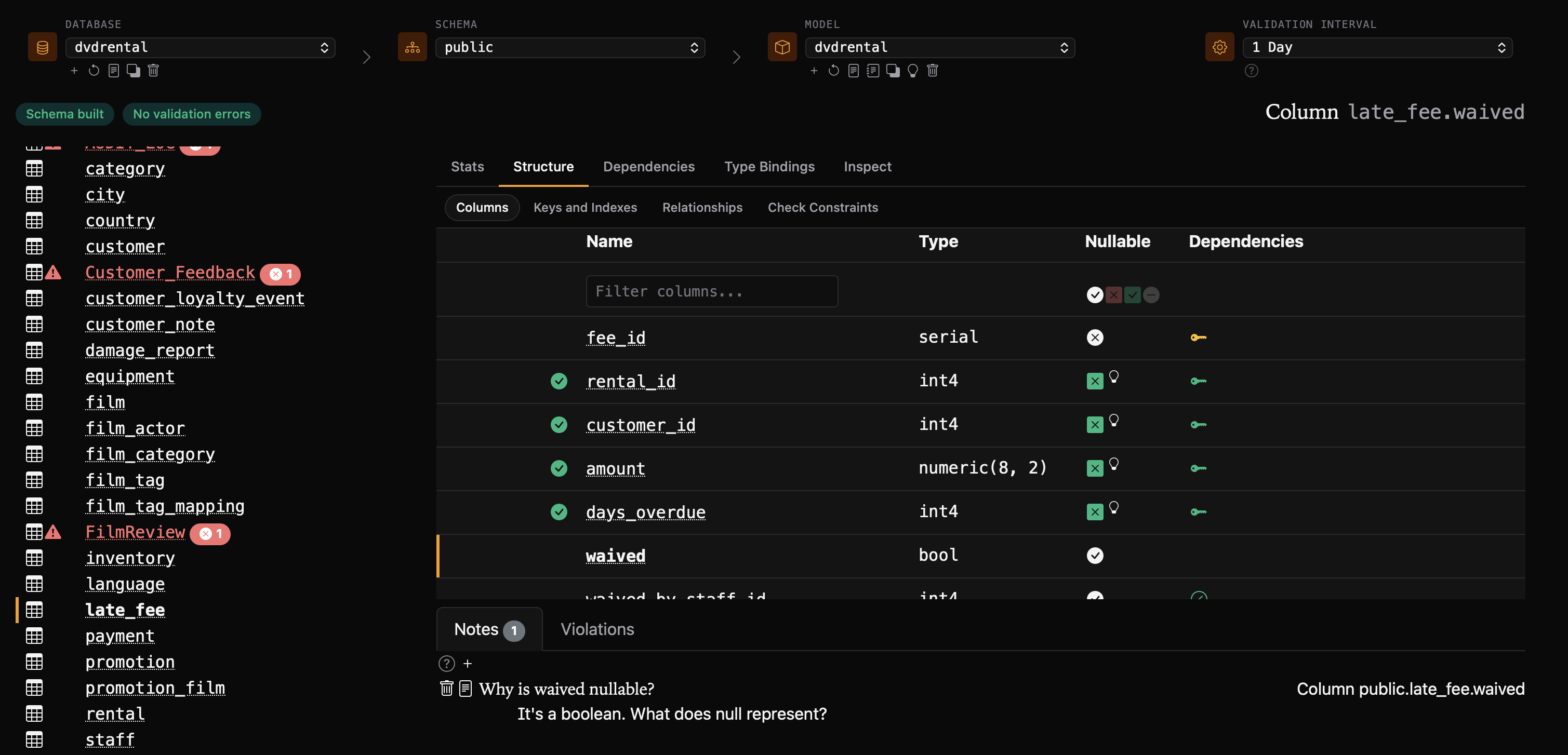Screen dimensions: 1568x755
Task: Open the Schema dropdown showing public
Action: (x=570, y=47)
